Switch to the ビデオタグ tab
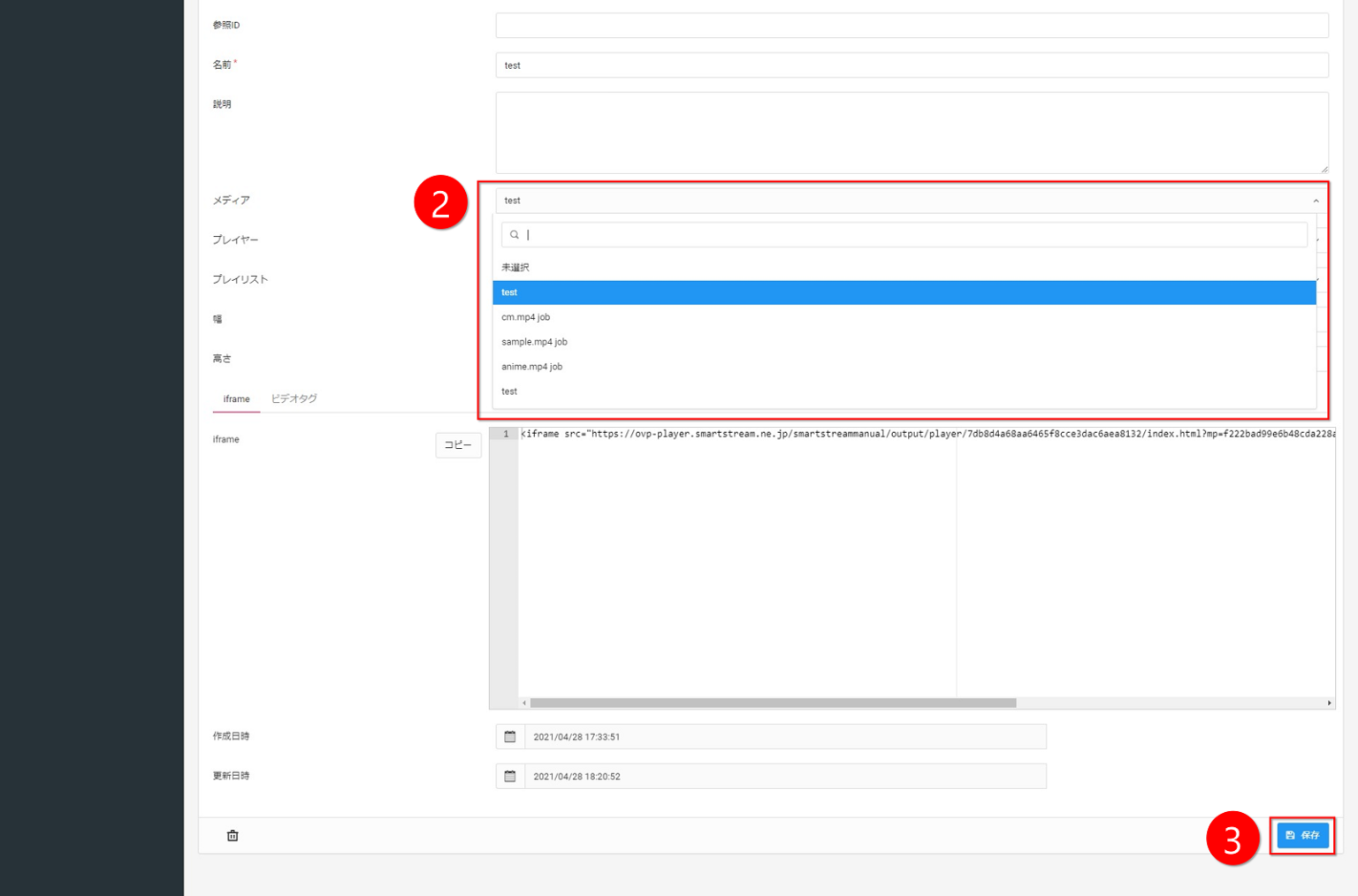 pos(294,399)
